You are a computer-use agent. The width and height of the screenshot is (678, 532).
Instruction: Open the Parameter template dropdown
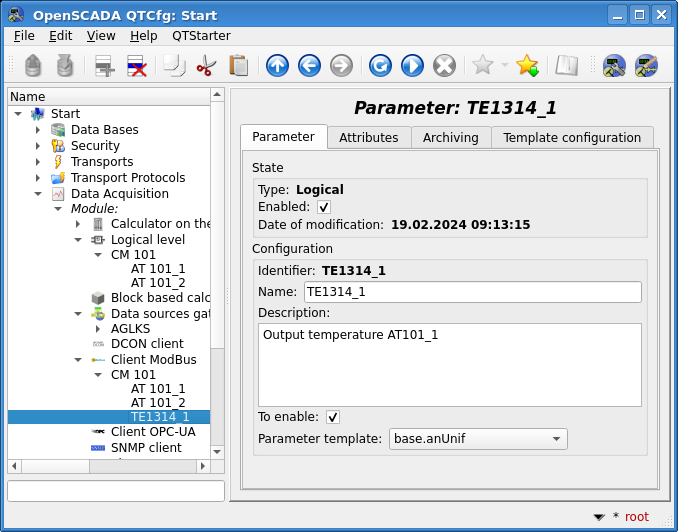[477, 439]
